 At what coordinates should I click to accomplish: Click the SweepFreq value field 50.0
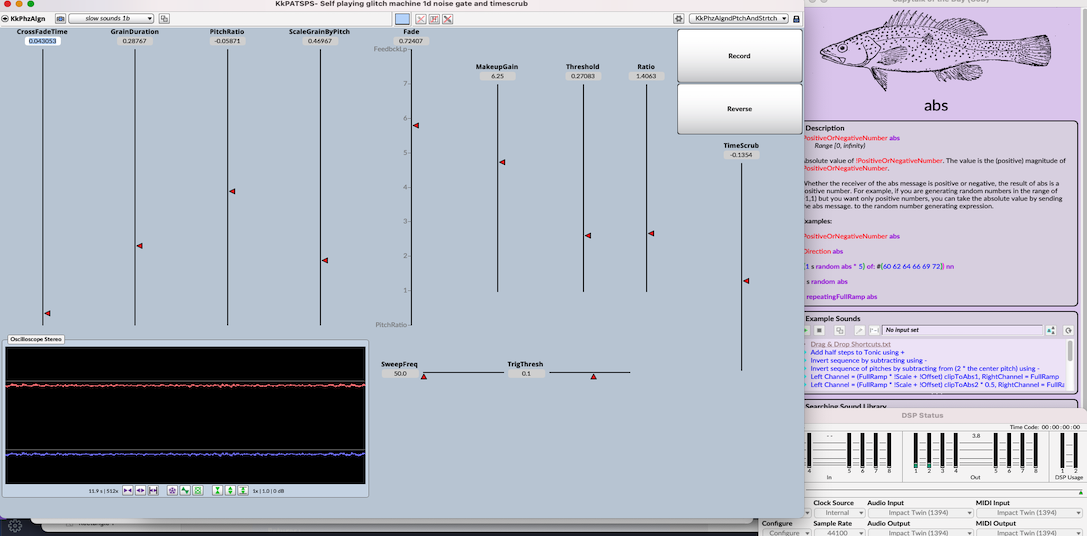point(400,373)
